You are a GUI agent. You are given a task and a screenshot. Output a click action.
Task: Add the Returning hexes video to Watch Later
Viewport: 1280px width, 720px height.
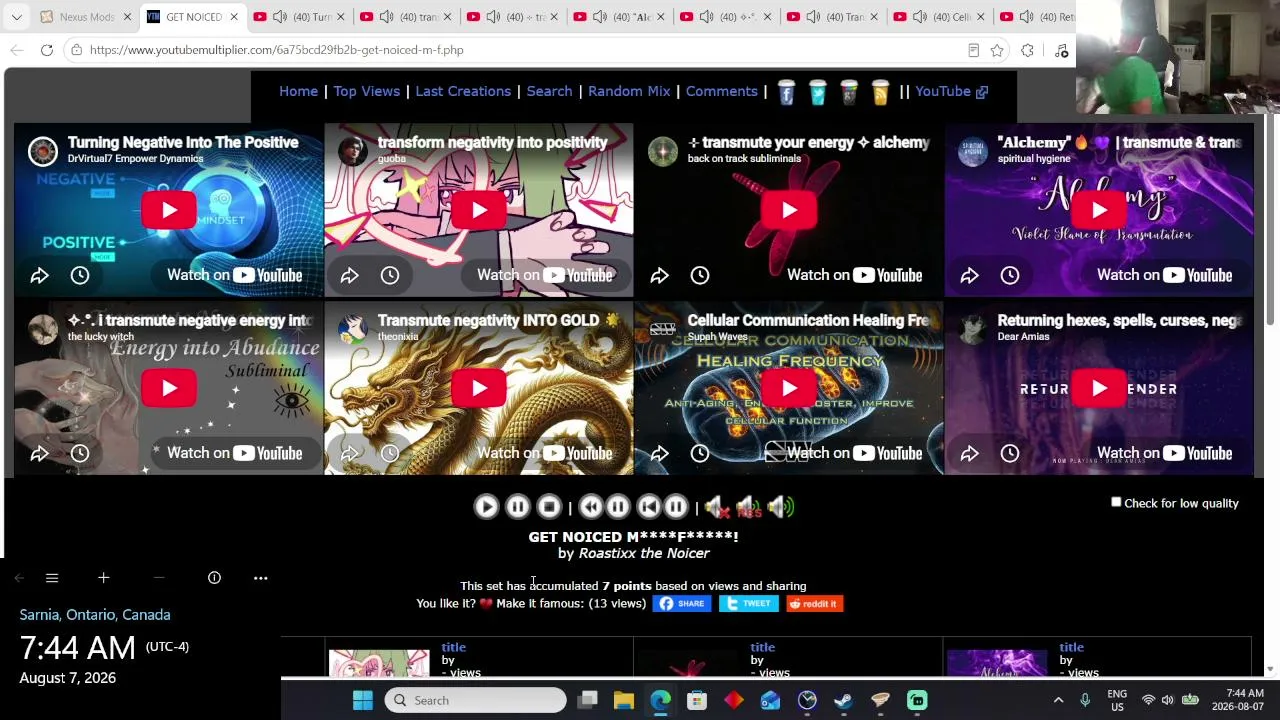point(1010,453)
